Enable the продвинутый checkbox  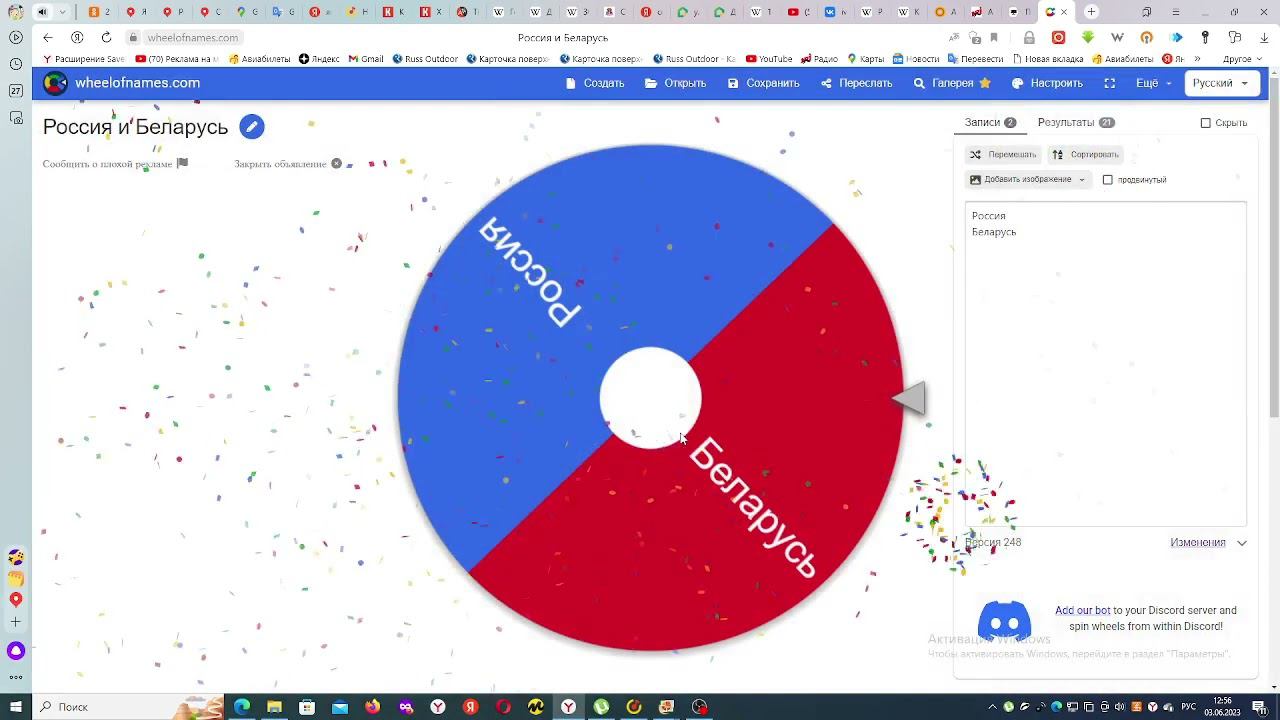1107,180
